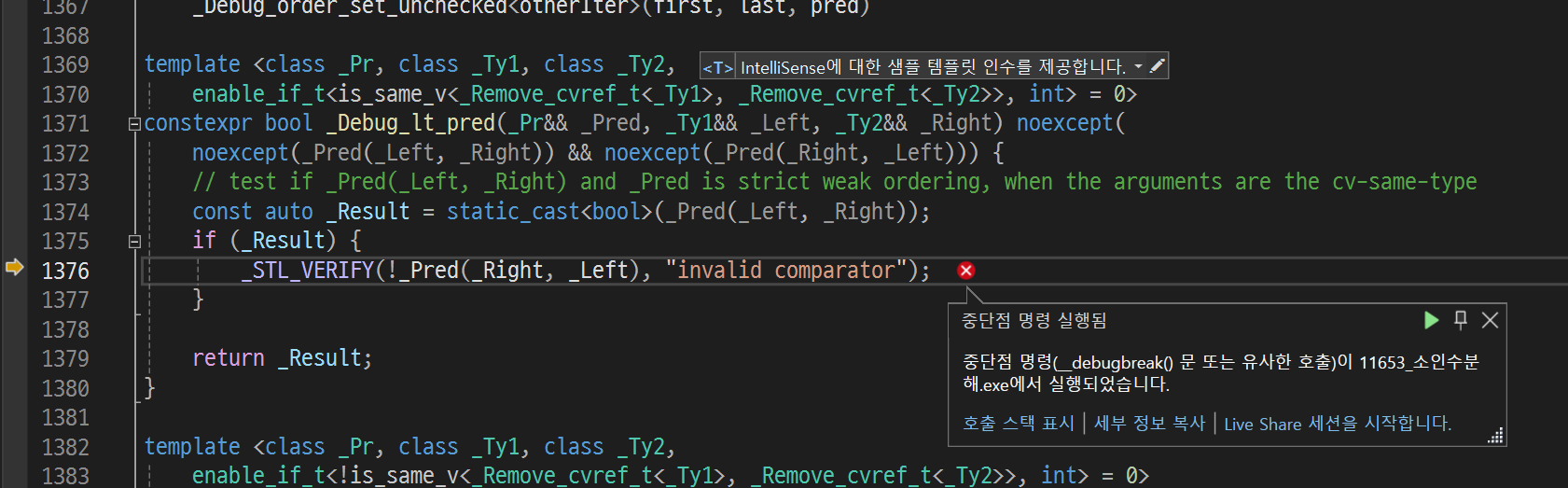Click the '세부 정보 복사' link

[x=1149, y=424]
